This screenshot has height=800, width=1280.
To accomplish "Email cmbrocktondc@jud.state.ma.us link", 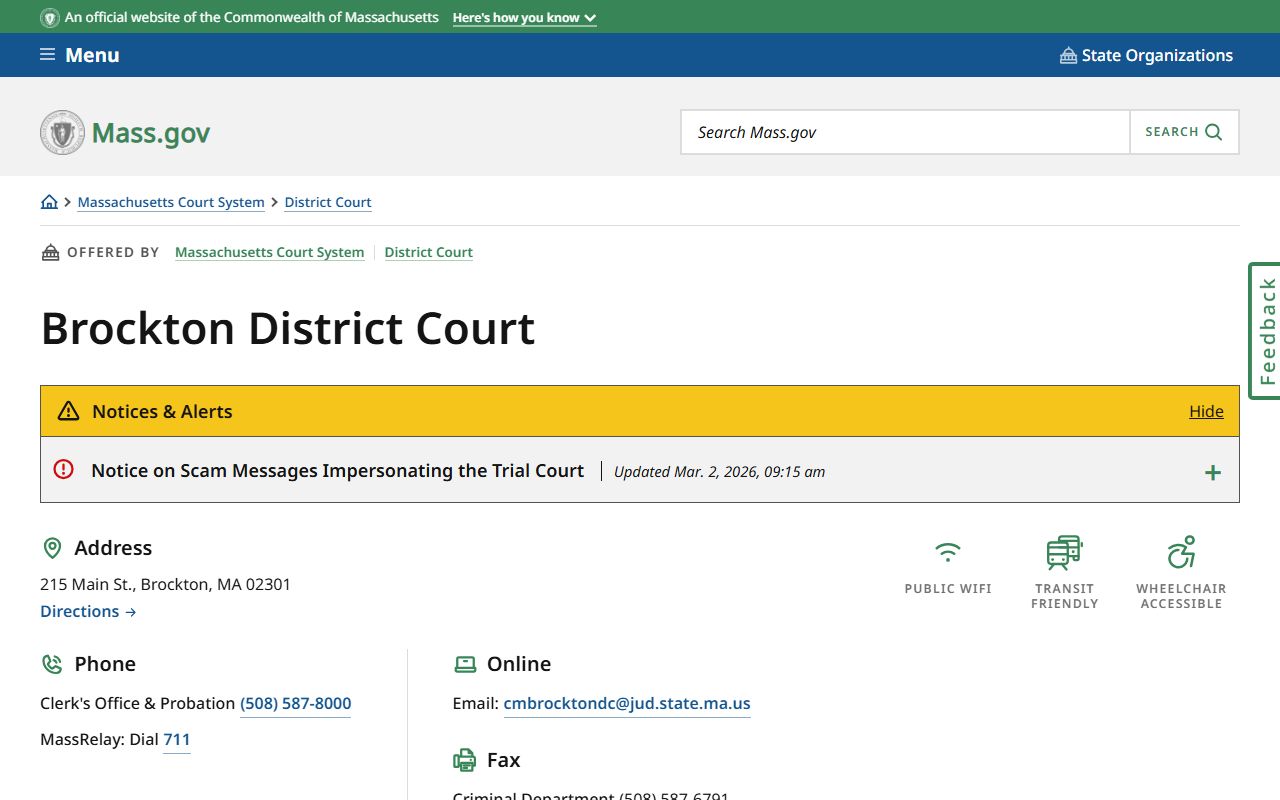I will pyautogui.click(x=627, y=703).
